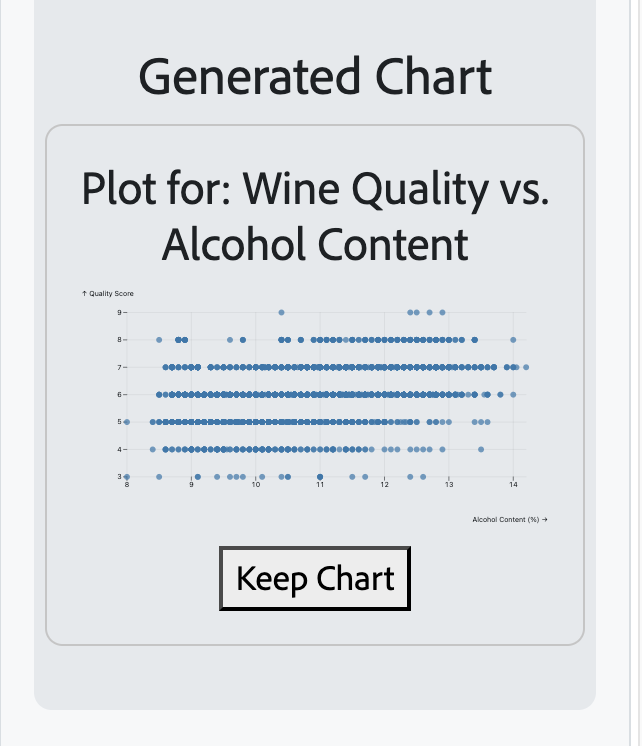Click the Generated Chart heading
This screenshot has height=746, width=642.
[x=315, y=77]
